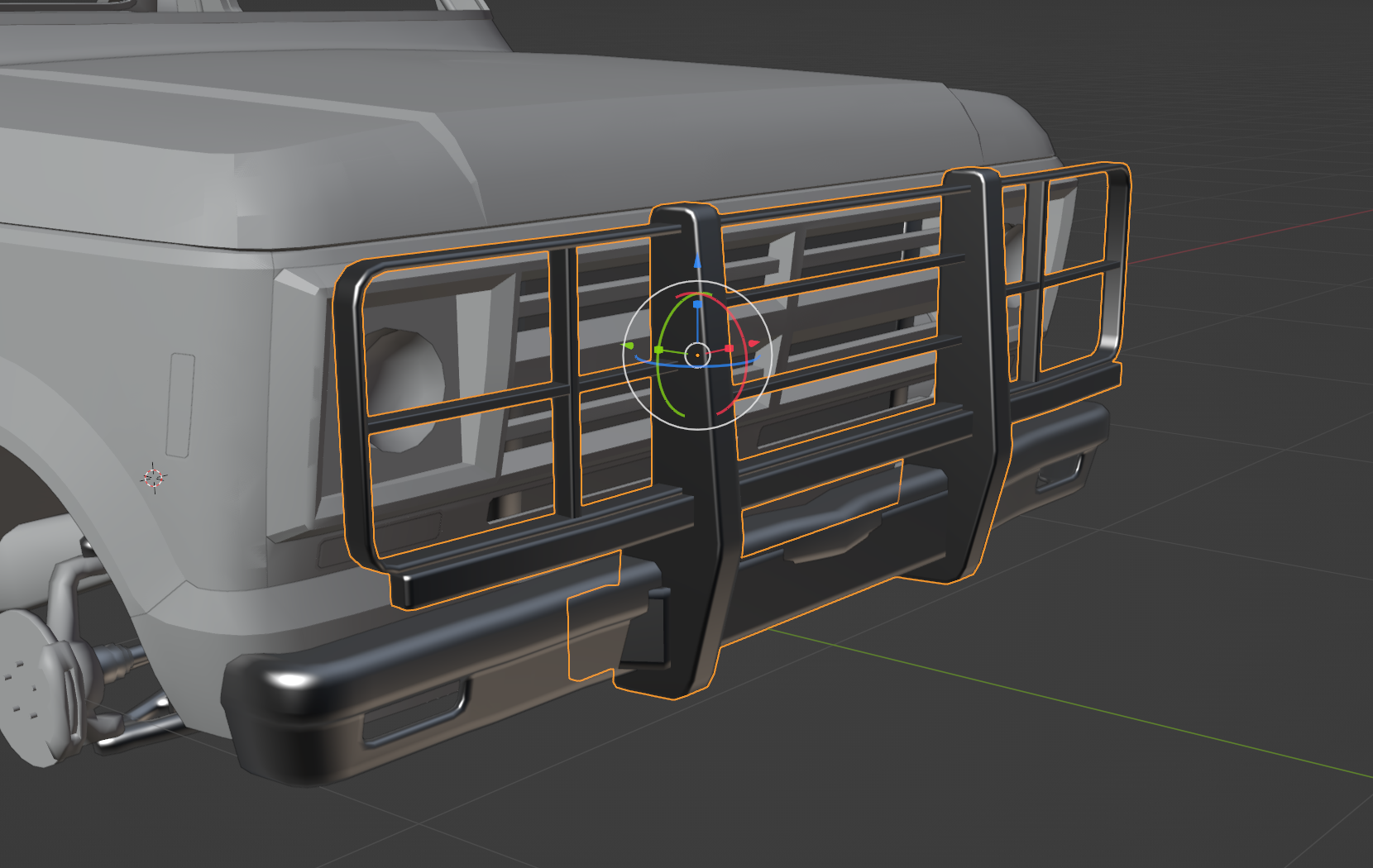Image resolution: width=1373 pixels, height=868 pixels.
Task: Select the red square handle on the gizmo
Action: [x=729, y=349]
